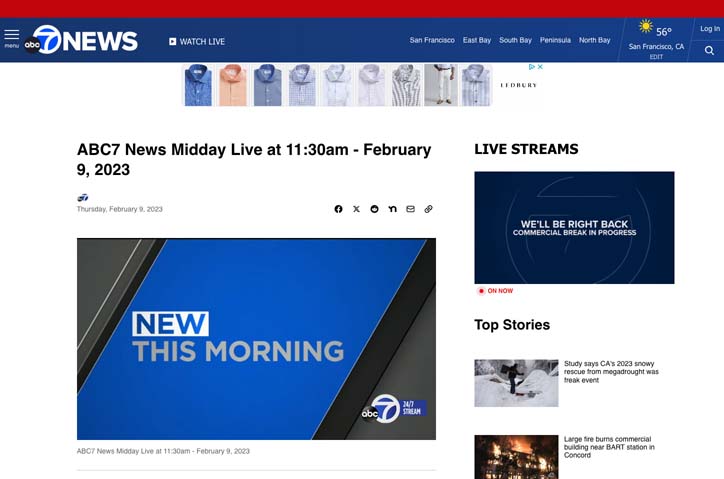The width and height of the screenshot is (724, 479).
Task: Open Concord BART fire story headline
Action: pos(609,447)
